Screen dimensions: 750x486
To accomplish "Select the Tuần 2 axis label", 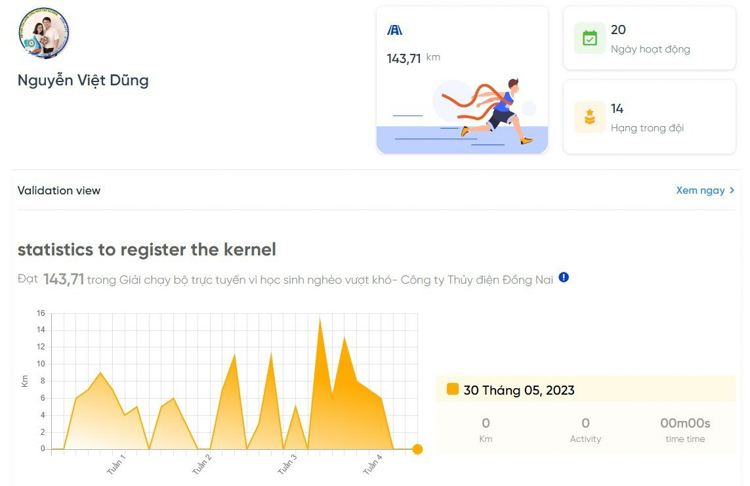I will coord(202,464).
